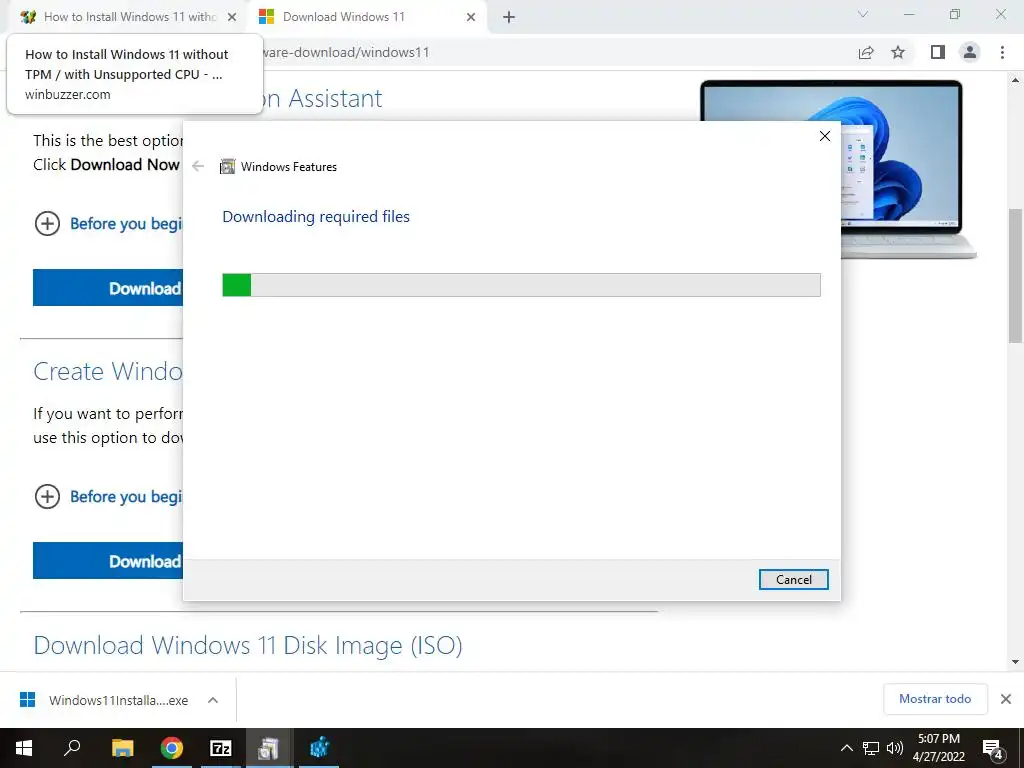Click Download button under Installation Assistant
This screenshot has width=1024, height=768.
tap(108, 288)
